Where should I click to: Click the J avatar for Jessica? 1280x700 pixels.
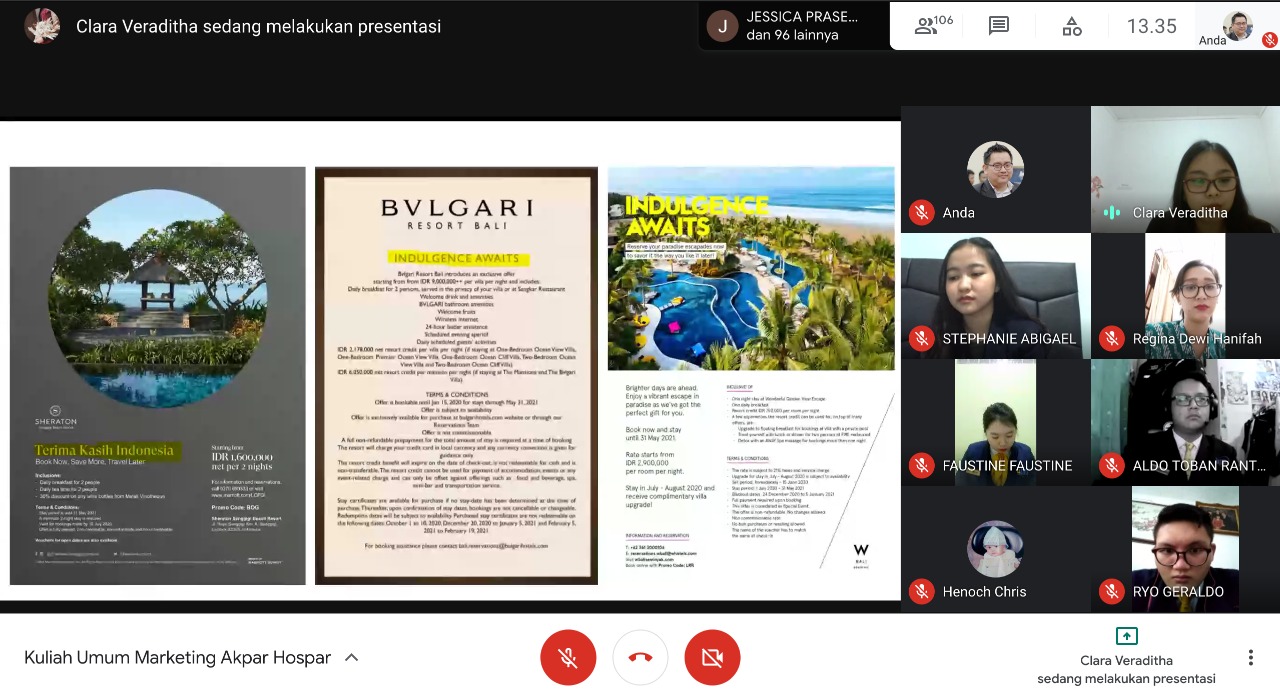tap(722, 26)
